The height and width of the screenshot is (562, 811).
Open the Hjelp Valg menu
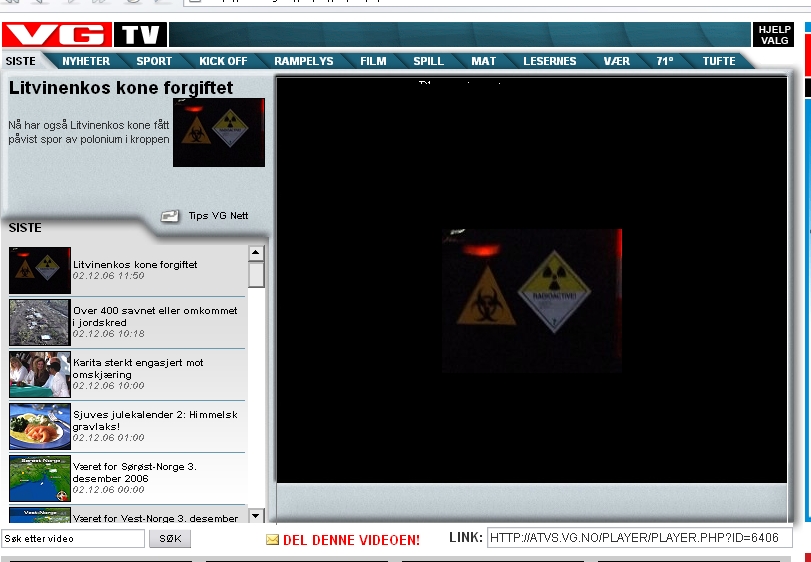773,35
